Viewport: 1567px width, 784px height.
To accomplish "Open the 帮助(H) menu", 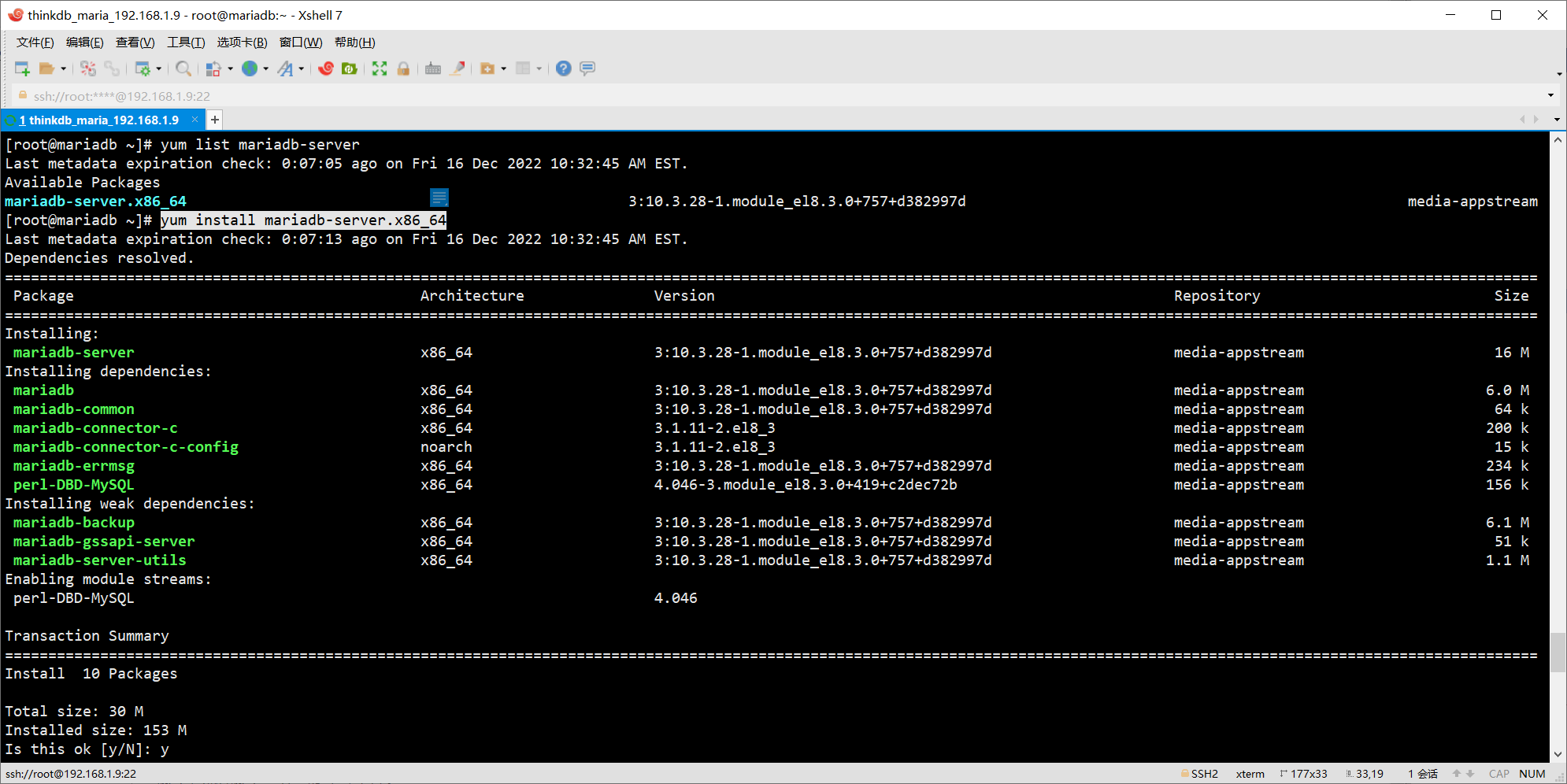I will pos(355,43).
